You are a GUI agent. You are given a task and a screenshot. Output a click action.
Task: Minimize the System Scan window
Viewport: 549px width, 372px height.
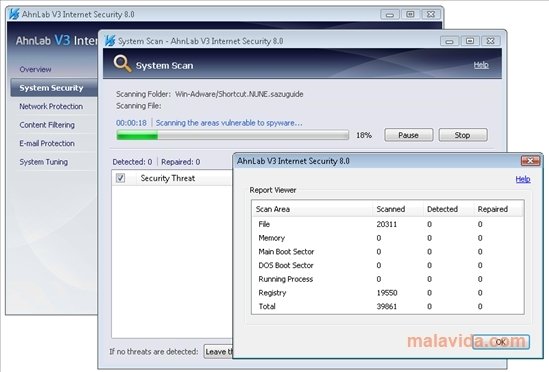(449, 41)
